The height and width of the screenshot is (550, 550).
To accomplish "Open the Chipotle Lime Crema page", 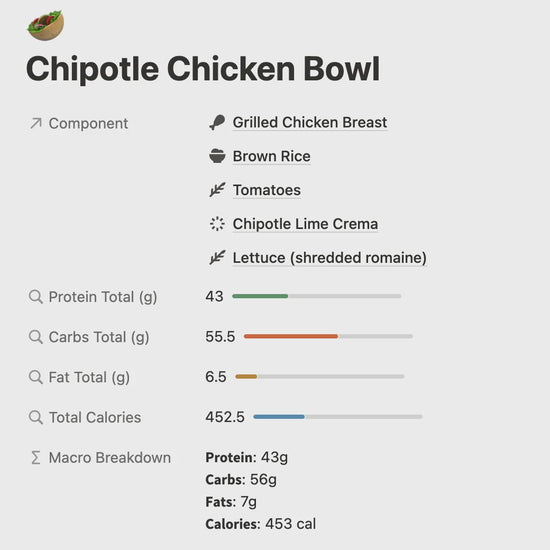I will pyautogui.click(x=305, y=224).
